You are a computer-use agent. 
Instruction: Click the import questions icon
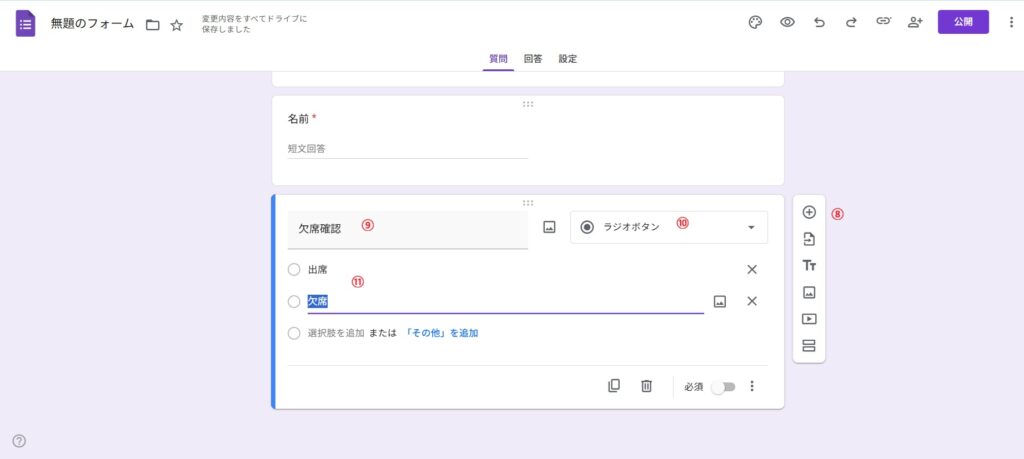click(x=809, y=239)
